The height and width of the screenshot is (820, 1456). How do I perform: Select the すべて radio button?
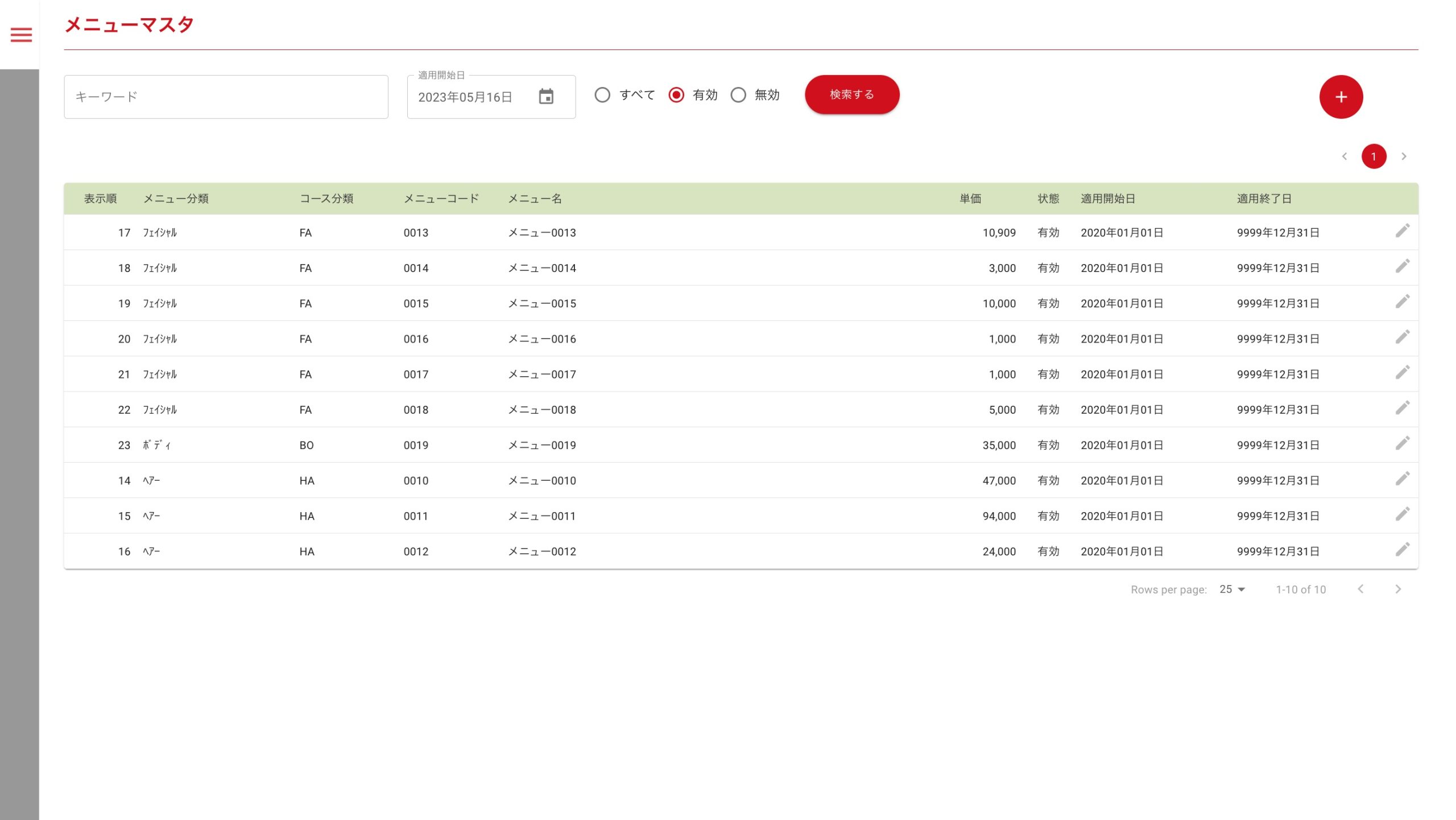602,95
